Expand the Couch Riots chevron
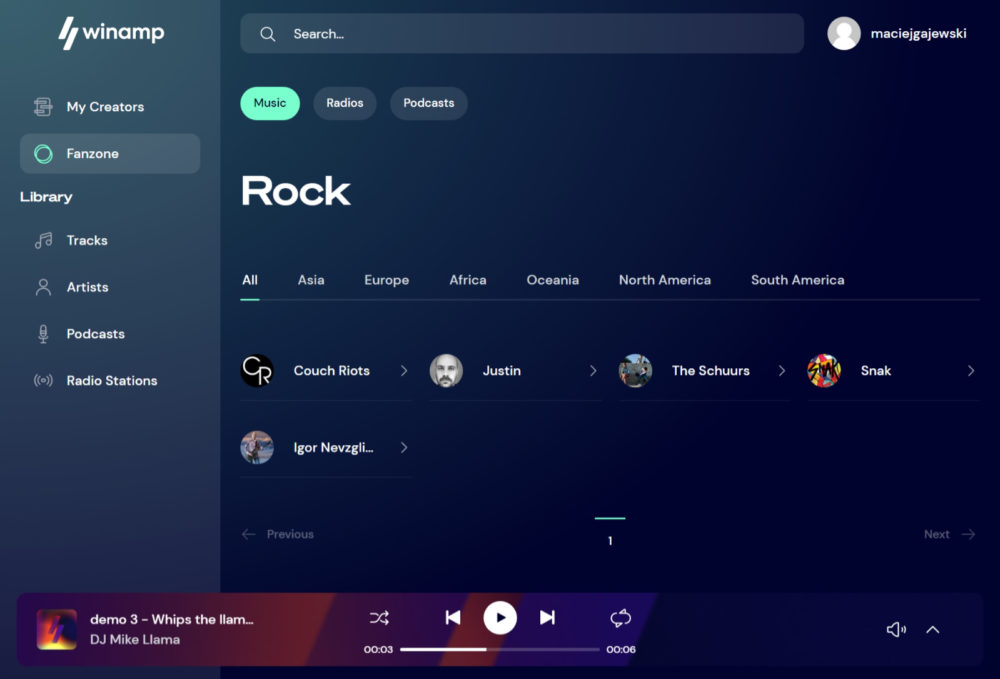Screen dimensions: 1000x679 (404, 370)
